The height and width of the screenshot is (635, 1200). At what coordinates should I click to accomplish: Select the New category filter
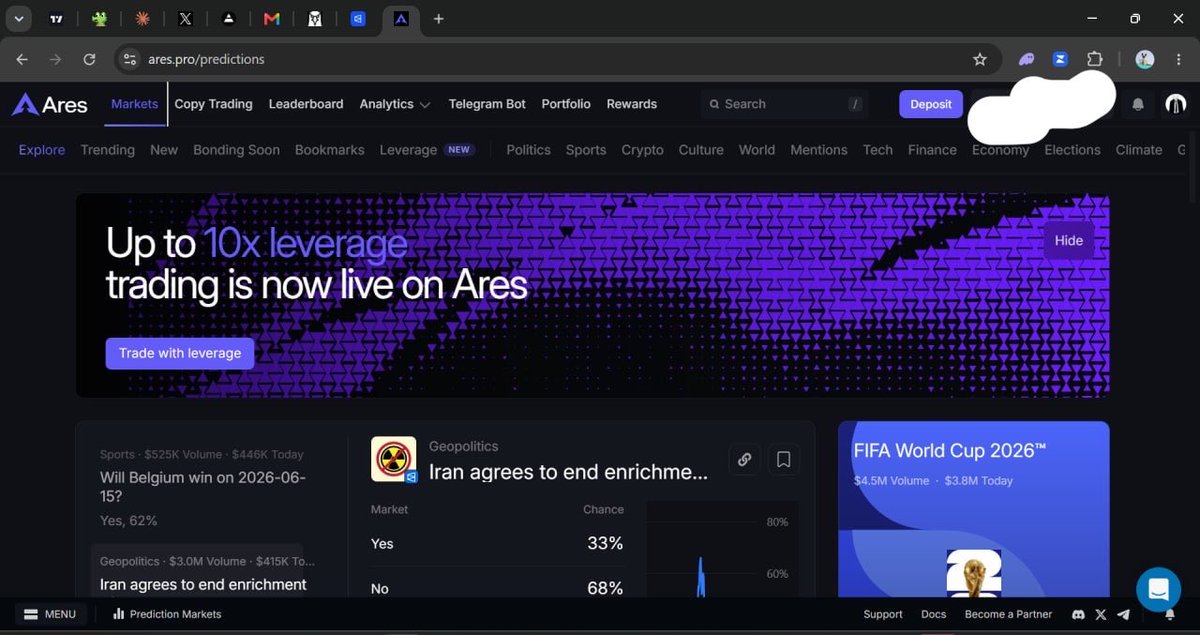pyautogui.click(x=164, y=150)
